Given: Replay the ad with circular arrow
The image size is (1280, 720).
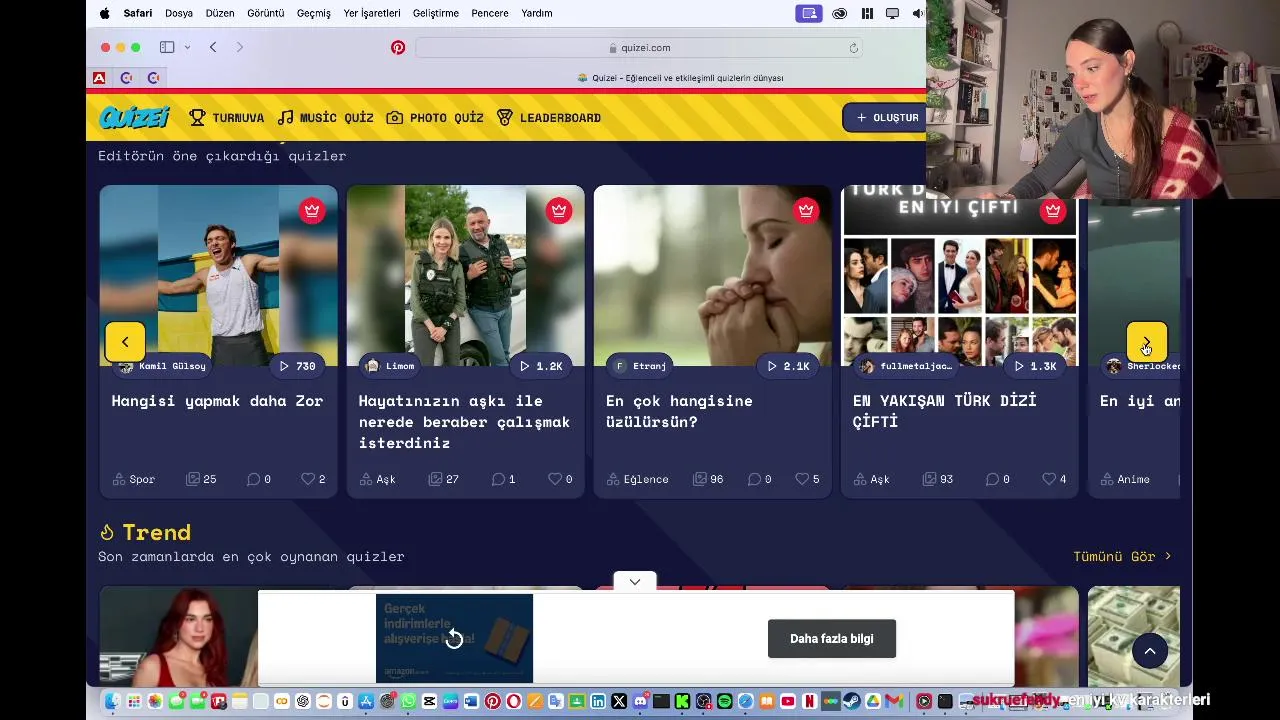Looking at the screenshot, I should tap(454, 639).
